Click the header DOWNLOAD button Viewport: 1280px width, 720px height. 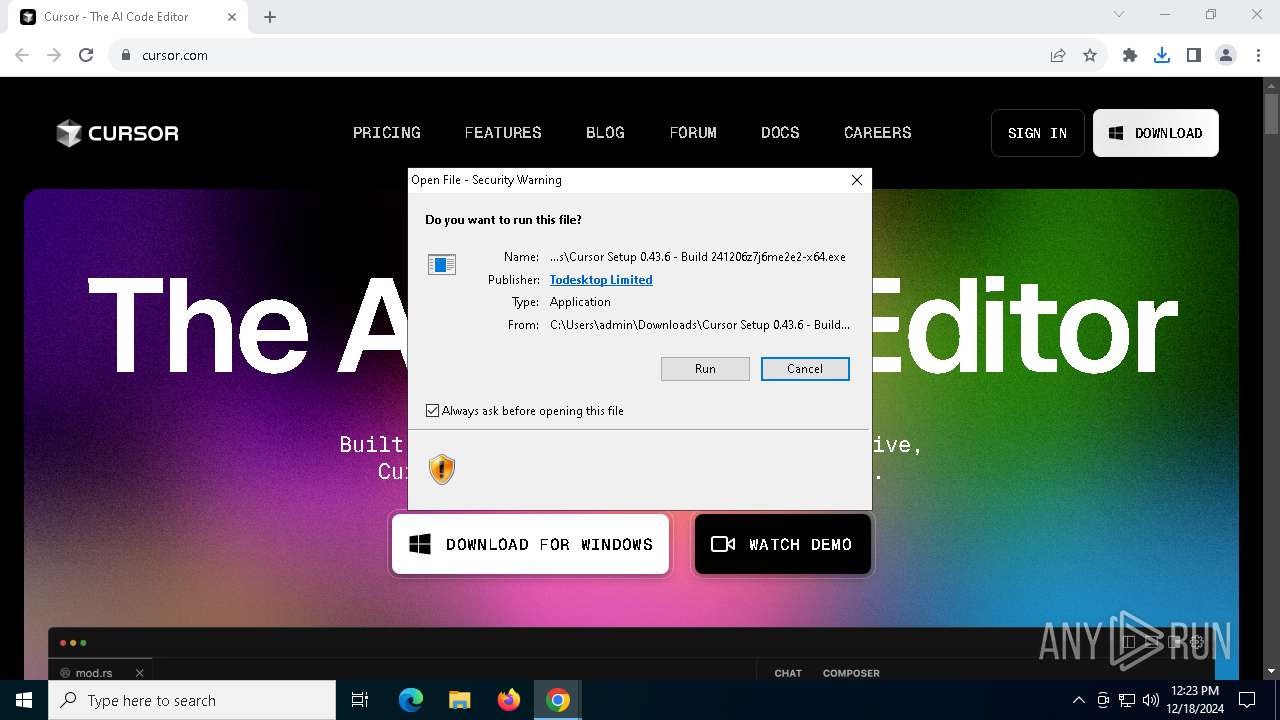[1156, 133]
